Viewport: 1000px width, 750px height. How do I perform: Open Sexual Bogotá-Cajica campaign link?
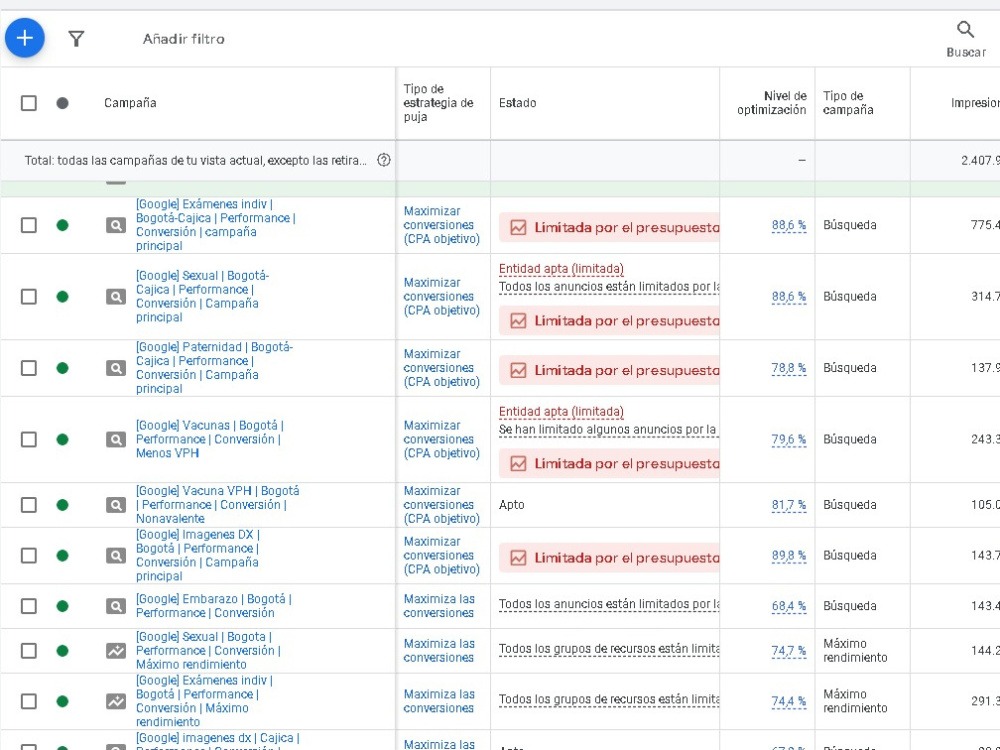(x=202, y=297)
